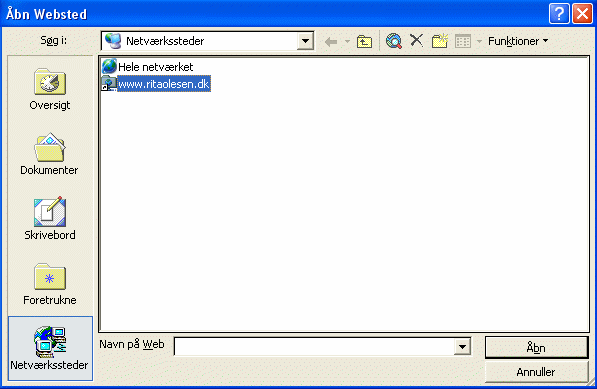Switch to the Skrivebord (Desktop) location

click(50, 219)
